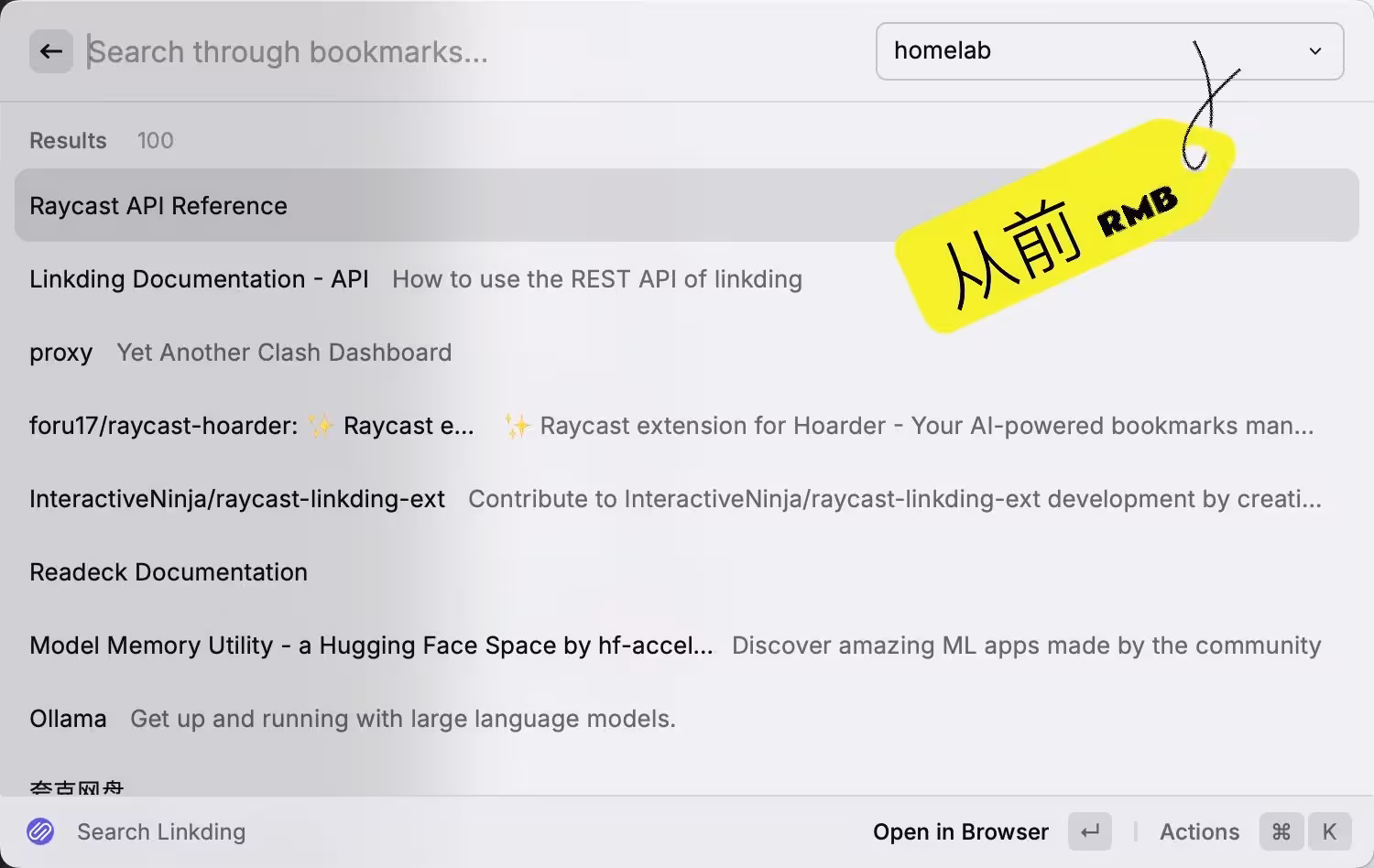Viewport: 1374px width, 868px height.
Task: Click 'Yet Another Clash Dashboard' description
Action: [284, 353]
